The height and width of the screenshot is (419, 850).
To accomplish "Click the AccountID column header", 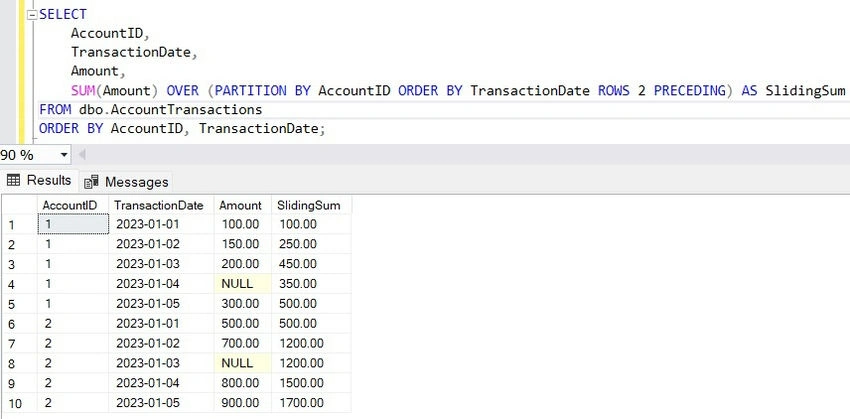I will (73, 205).
